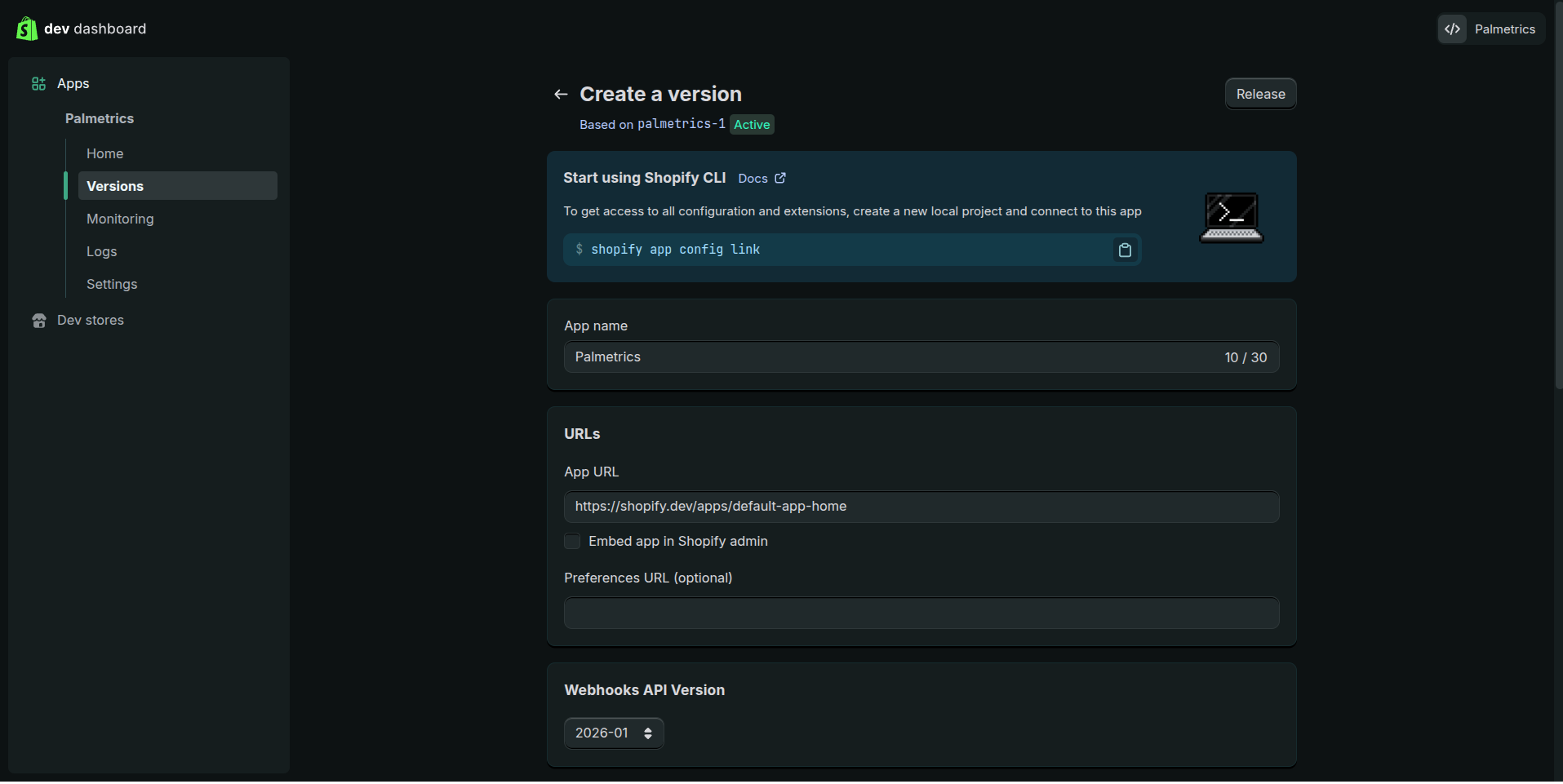Click the App name input field
1563x784 pixels.
[x=890, y=357]
